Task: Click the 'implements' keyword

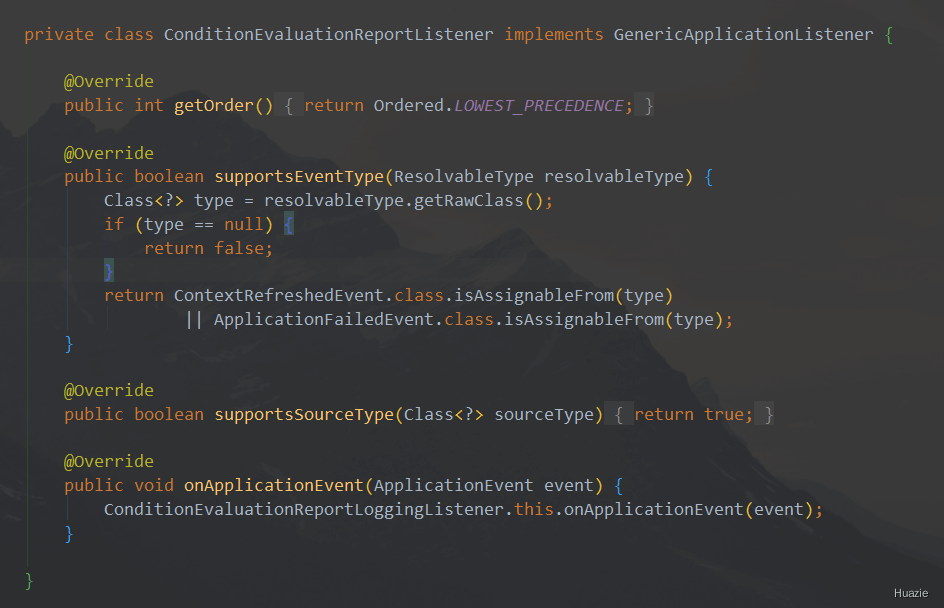Action: coord(554,34)
